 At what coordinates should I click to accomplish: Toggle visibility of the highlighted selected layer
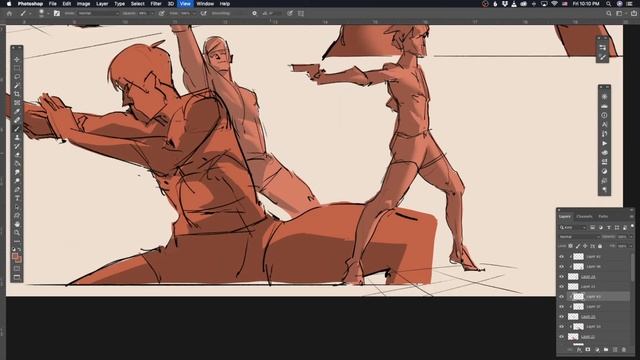click(x=562, y=297)
